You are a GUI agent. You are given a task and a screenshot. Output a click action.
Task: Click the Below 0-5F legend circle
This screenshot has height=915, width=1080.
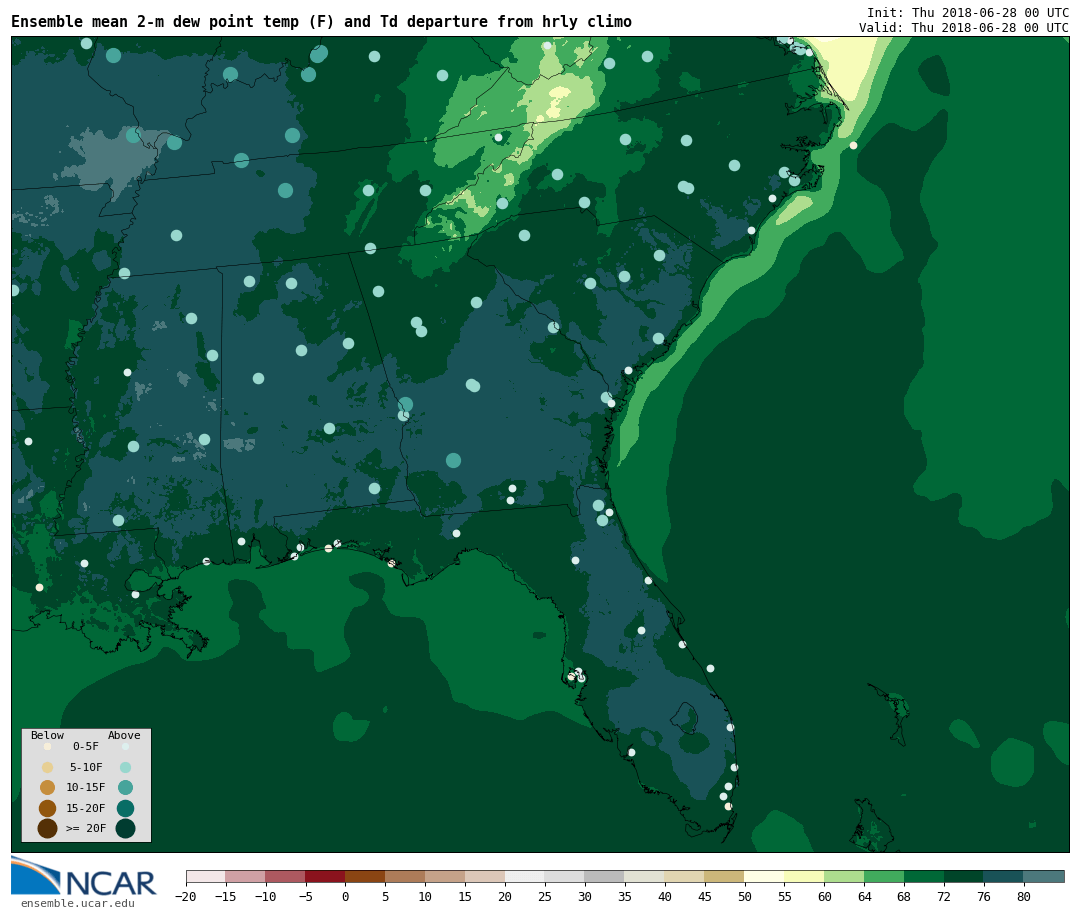coord(48,746)
